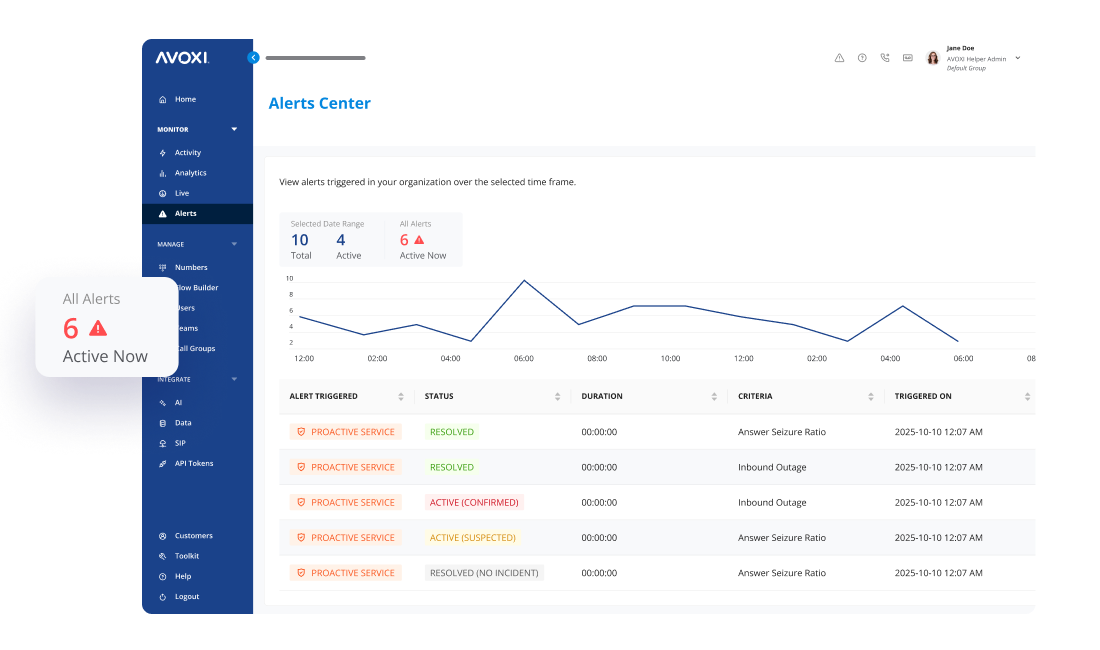1100x650 pixels.
Task: Click the Alerts Center heading link
Action: [x=320, y=103]
